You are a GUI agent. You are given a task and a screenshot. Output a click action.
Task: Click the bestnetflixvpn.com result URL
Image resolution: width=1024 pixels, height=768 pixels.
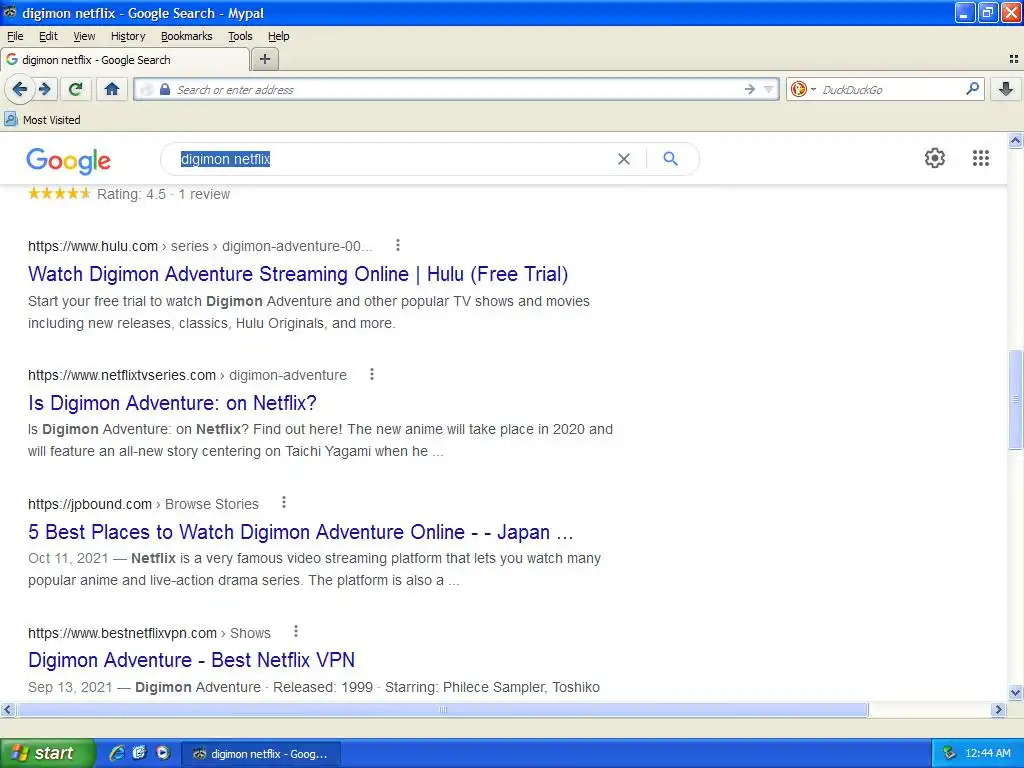(149, 633)
